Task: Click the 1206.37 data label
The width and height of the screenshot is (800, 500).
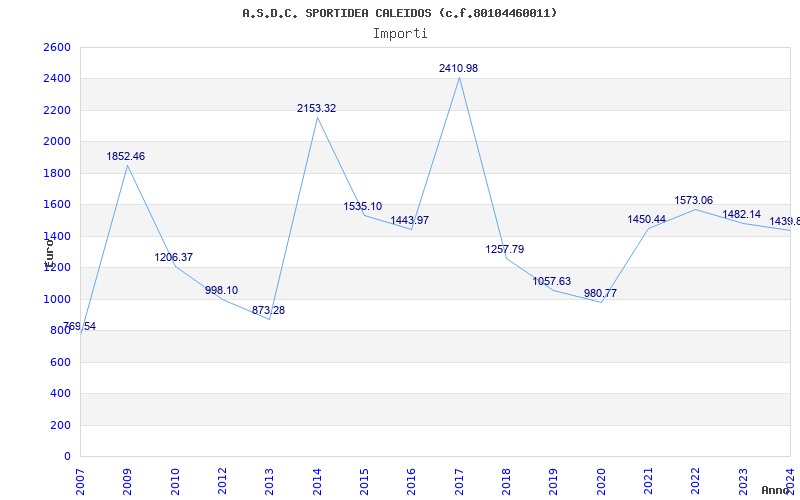Action: (x=173, y=257)
